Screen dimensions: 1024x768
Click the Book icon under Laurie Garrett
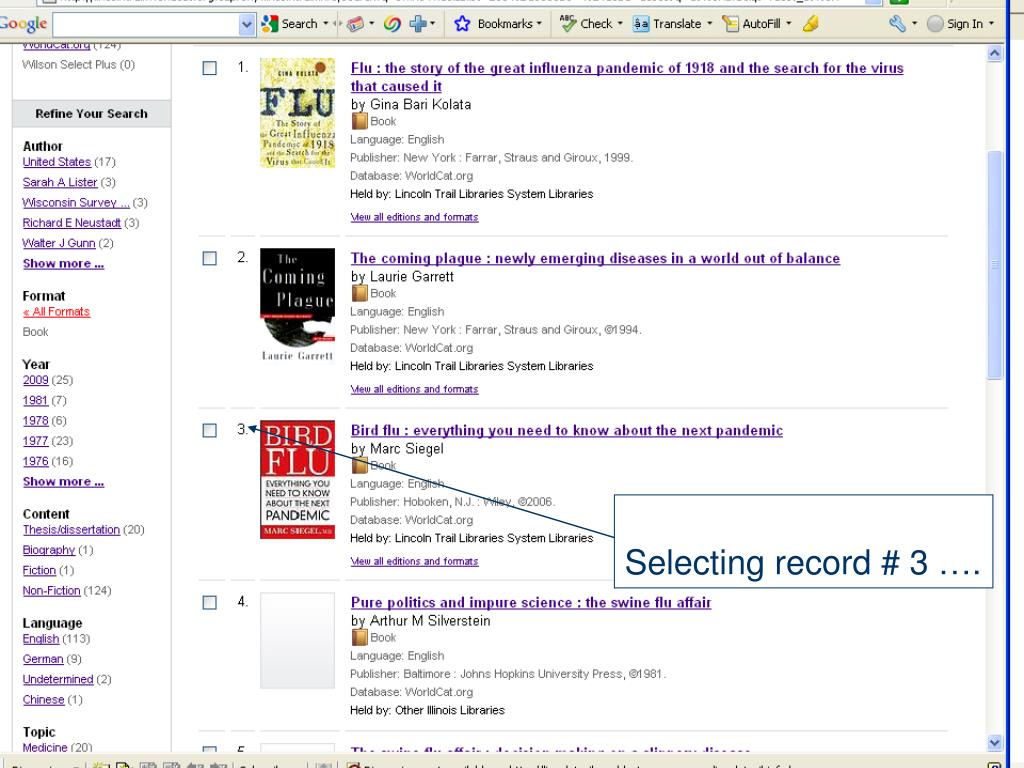(x=359, y=293)
